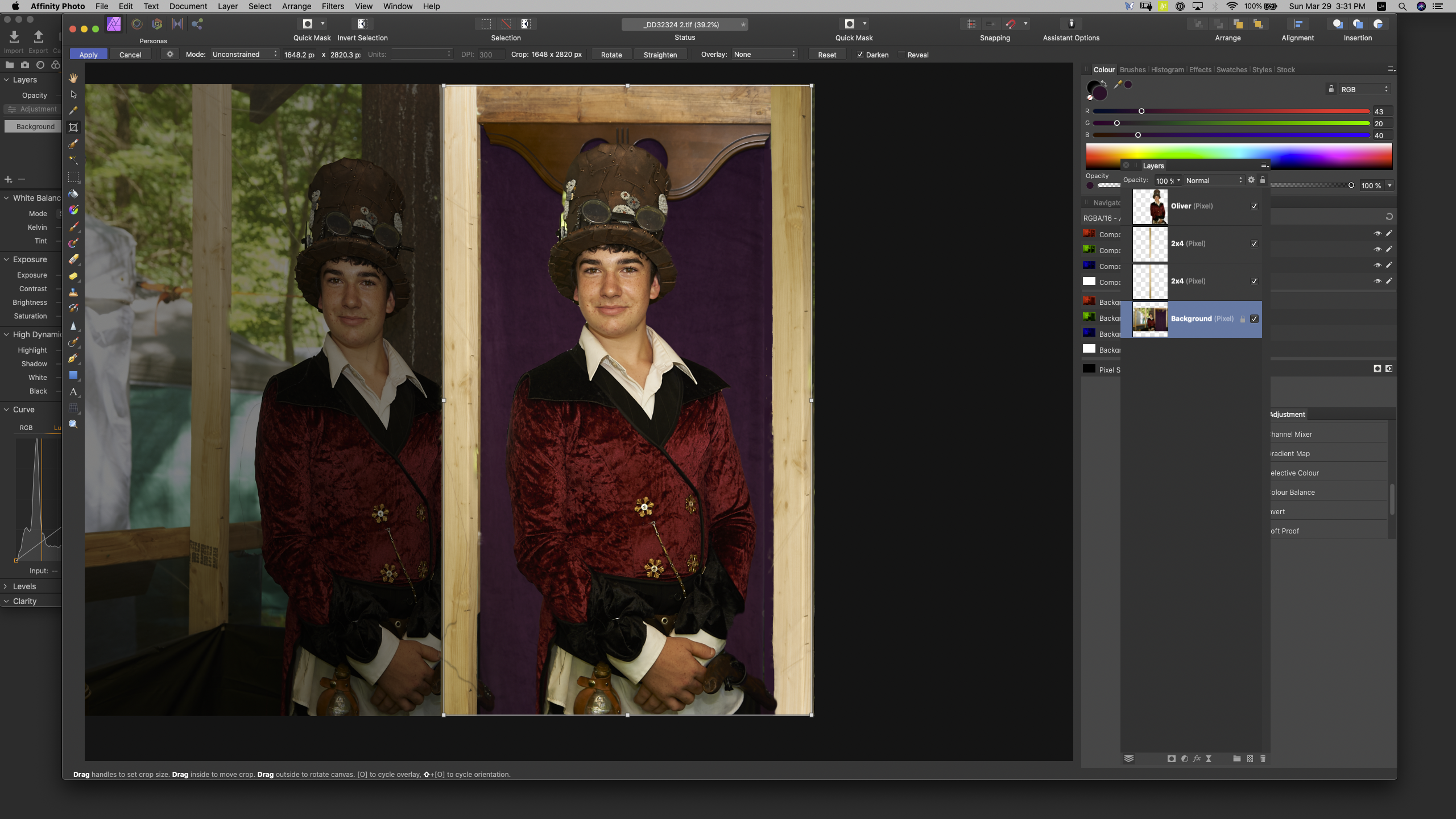Click the Apply crop button
The image size is (1456, 819).
tap(88, 55)
